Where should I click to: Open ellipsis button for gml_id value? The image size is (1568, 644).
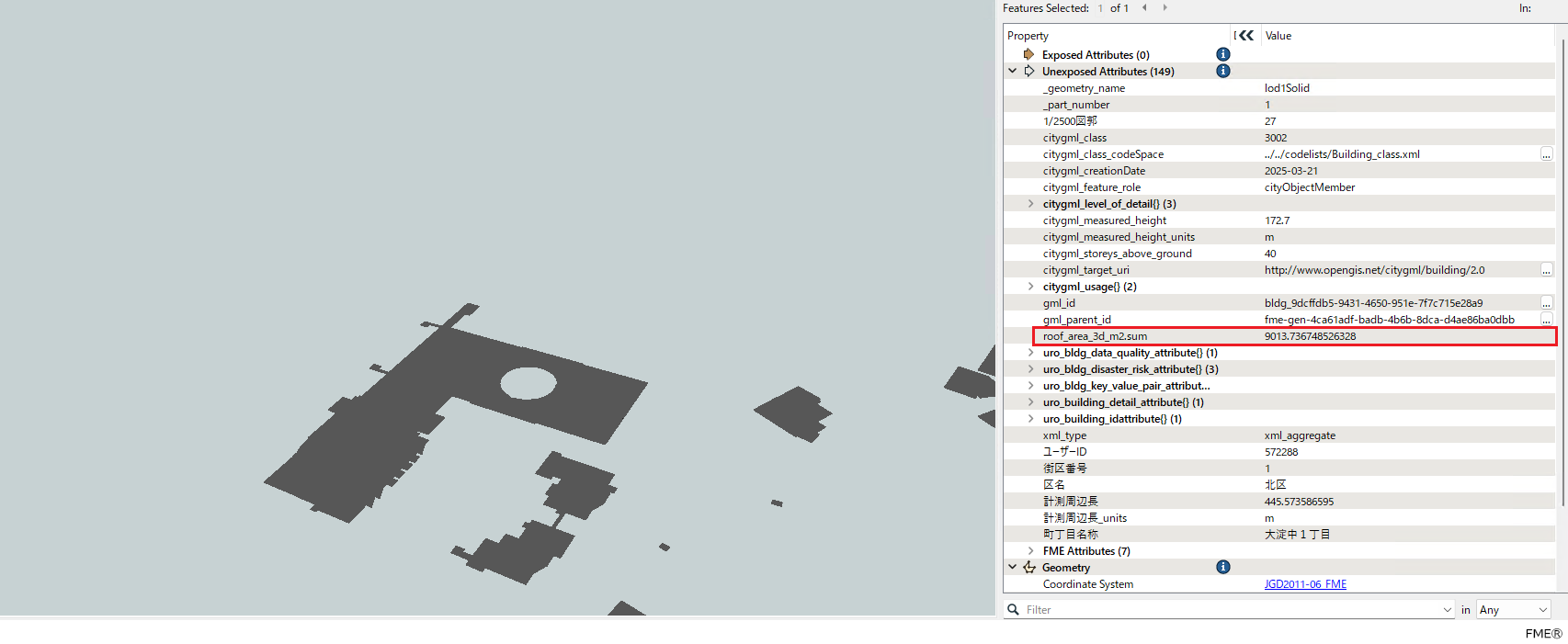click(1546, 303)
